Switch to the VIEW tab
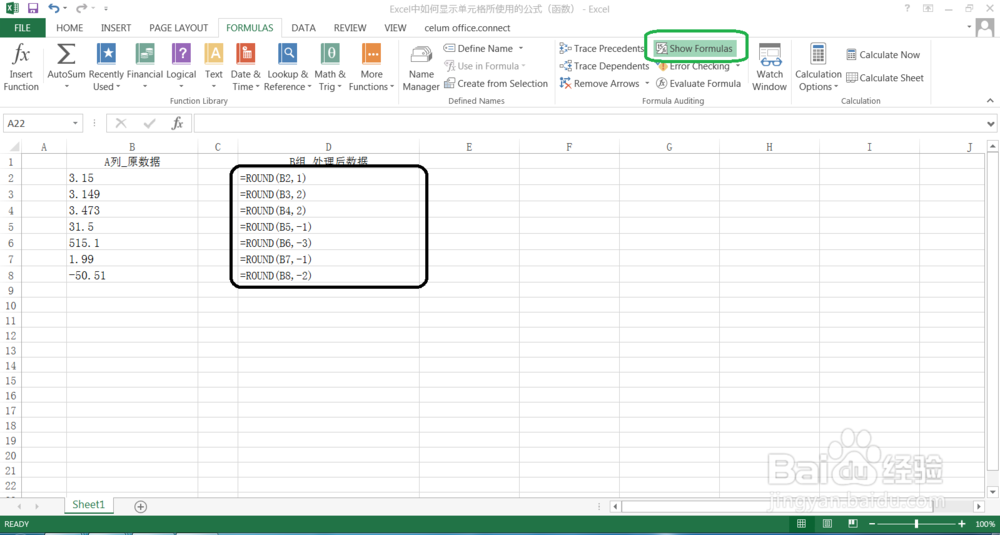1000x535 pixels. [x=395, y=28]
